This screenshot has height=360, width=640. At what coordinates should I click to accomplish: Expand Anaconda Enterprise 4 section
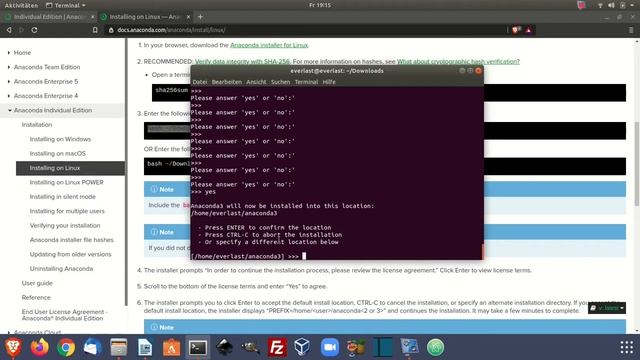pos(9,96)
